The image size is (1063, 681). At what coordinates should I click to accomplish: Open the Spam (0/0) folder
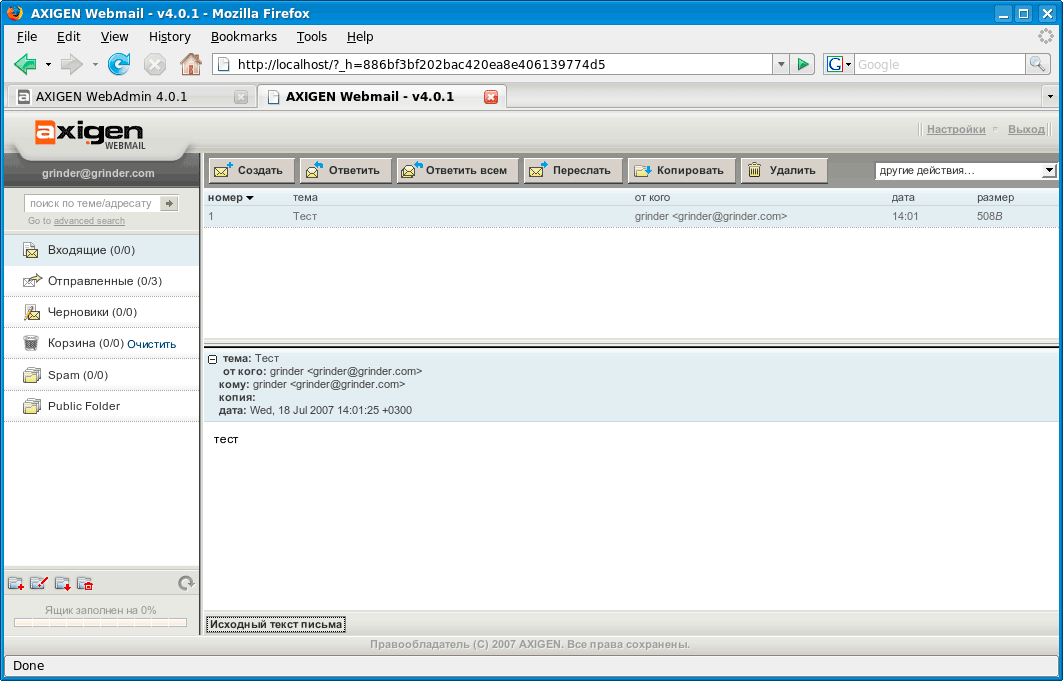(101, 375)
